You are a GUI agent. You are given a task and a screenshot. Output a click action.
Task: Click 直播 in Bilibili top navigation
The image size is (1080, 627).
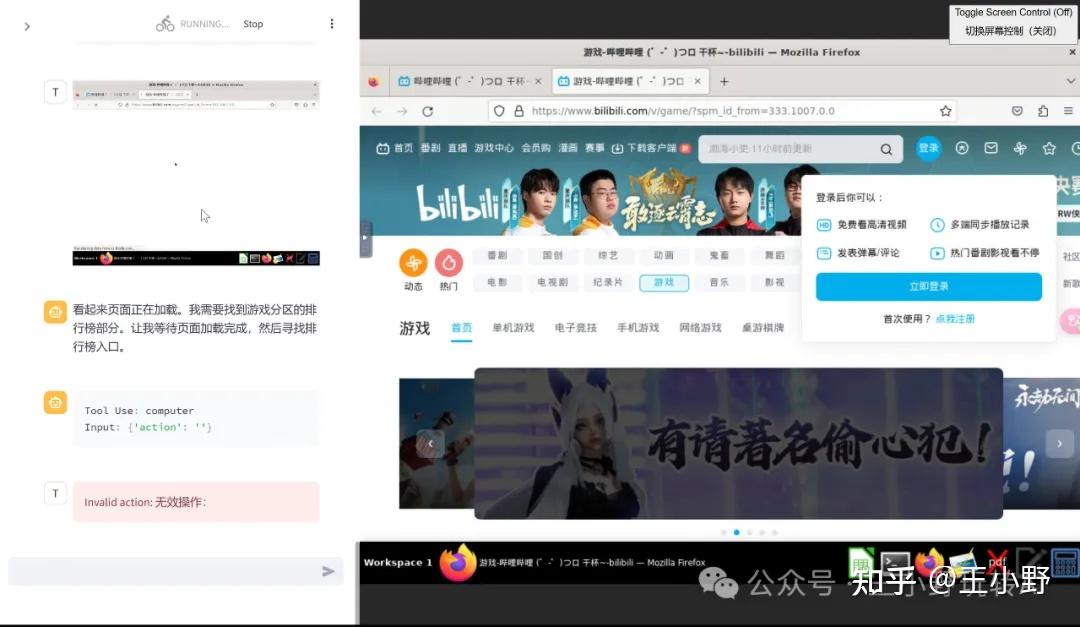tap(457, 148)
